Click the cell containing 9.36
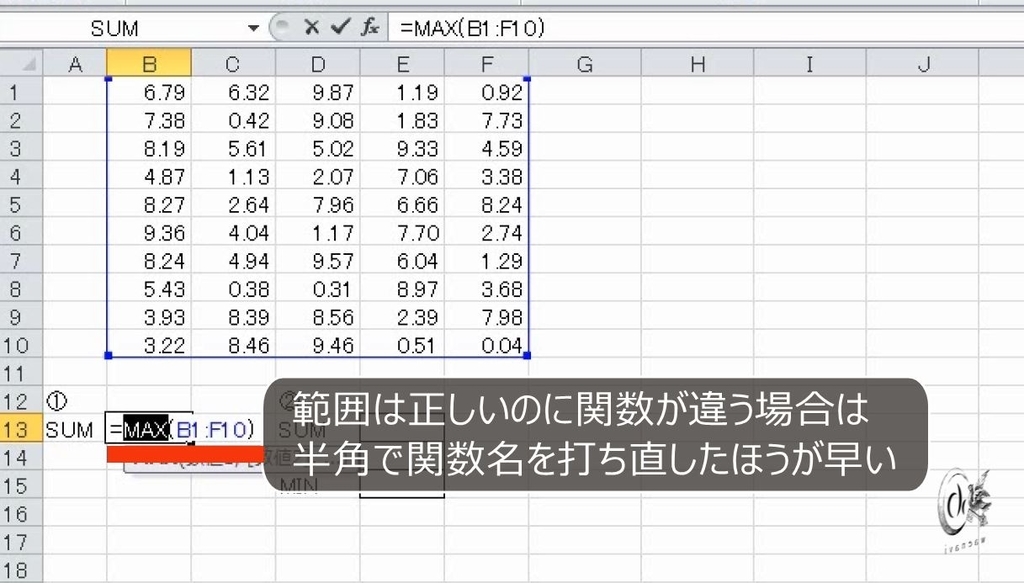1024x583 pixels. click(x=150, y=233)
